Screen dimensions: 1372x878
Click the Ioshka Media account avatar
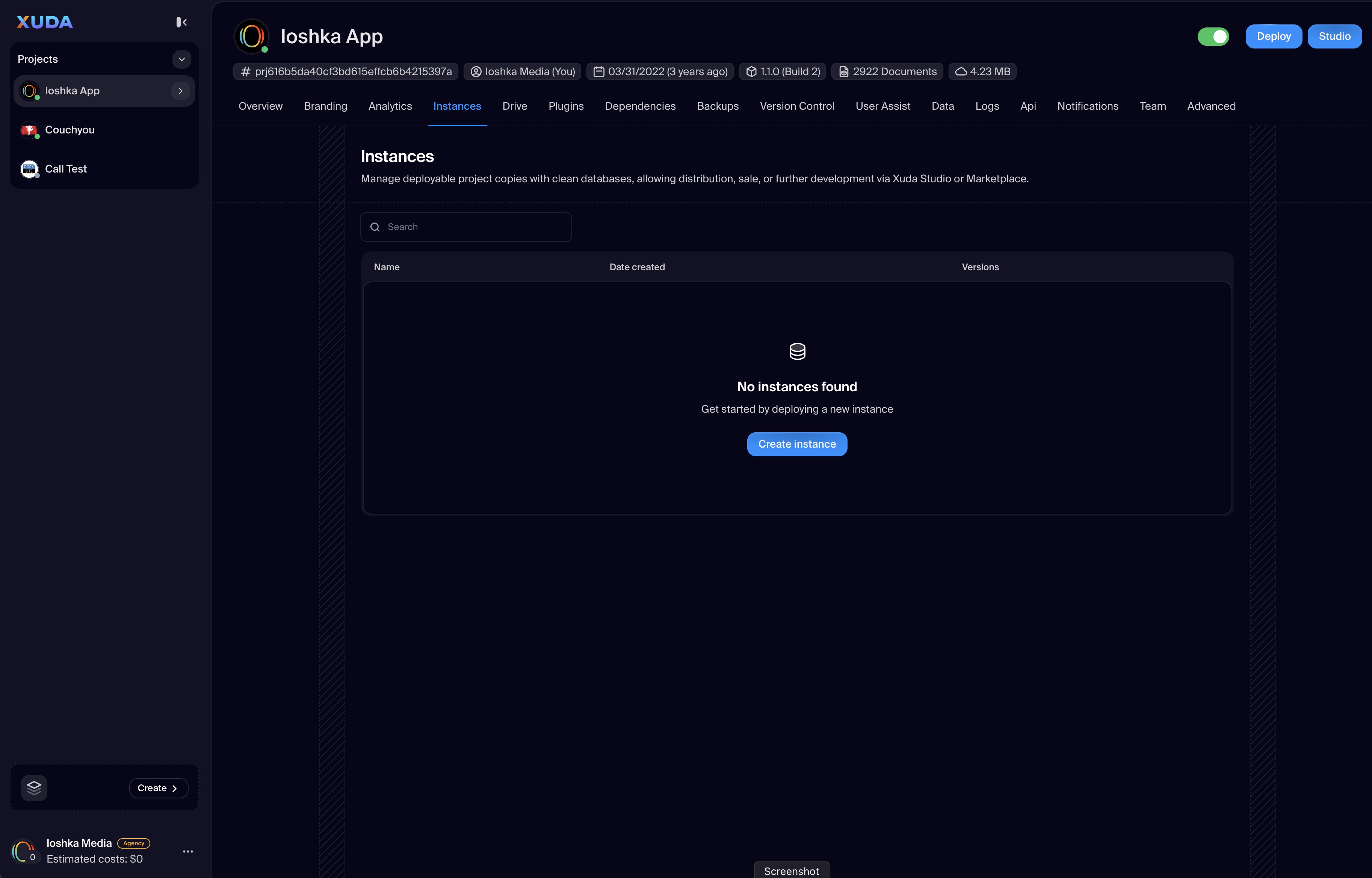tap(23, 851)
